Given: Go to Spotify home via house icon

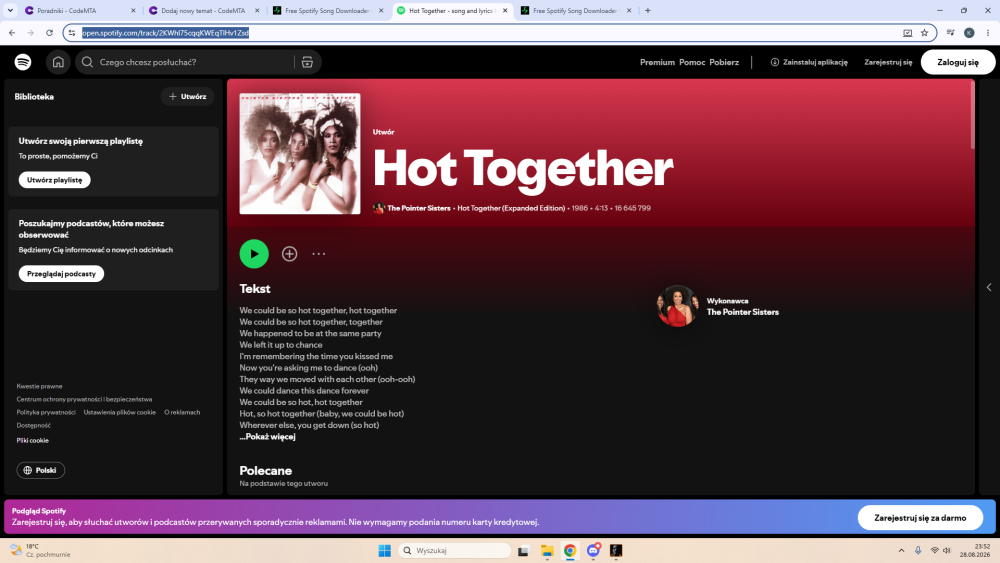Looking at the screenshot, I should coord(58,62).
